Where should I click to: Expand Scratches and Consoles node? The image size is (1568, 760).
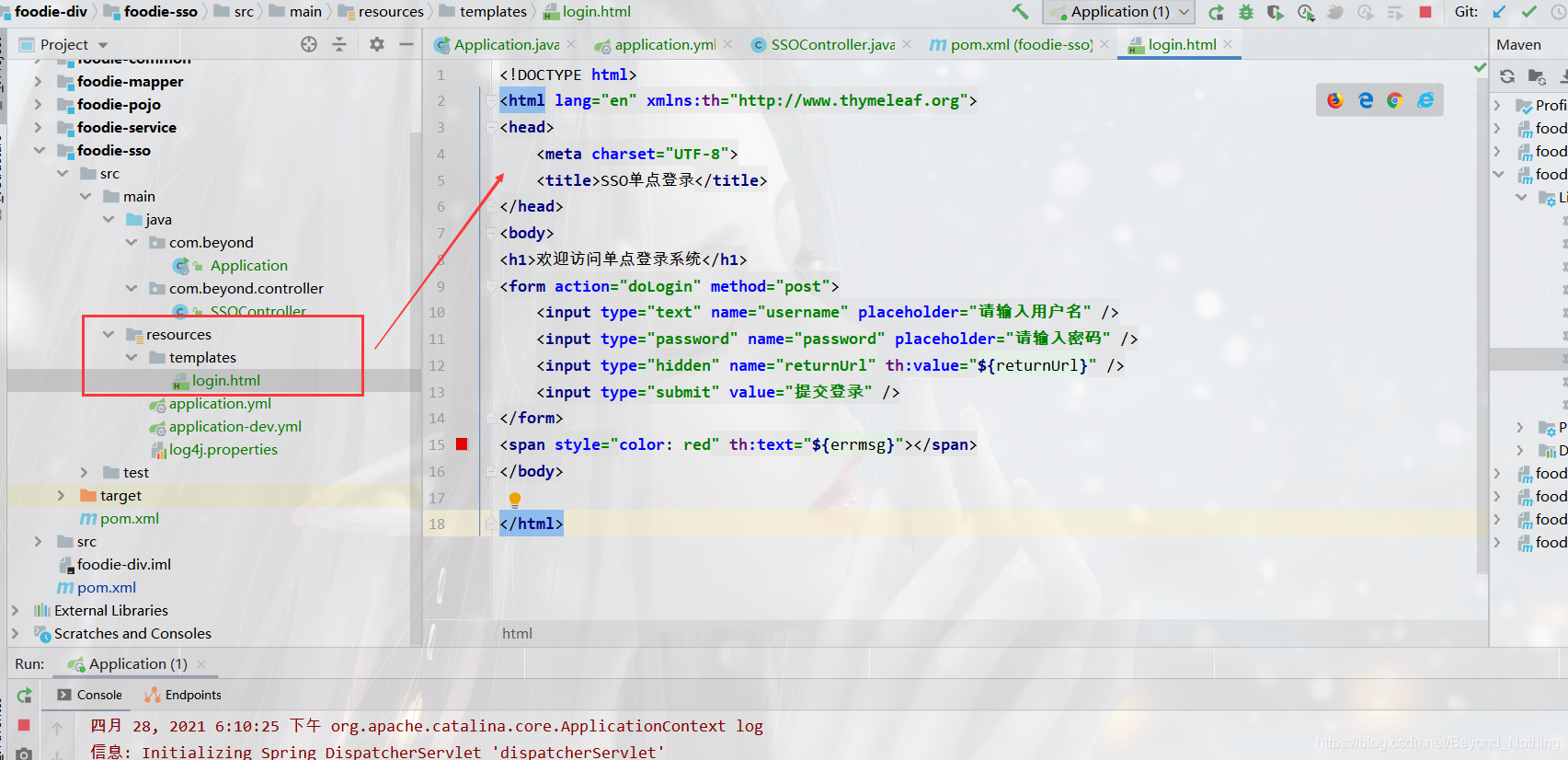coord(15,633)
